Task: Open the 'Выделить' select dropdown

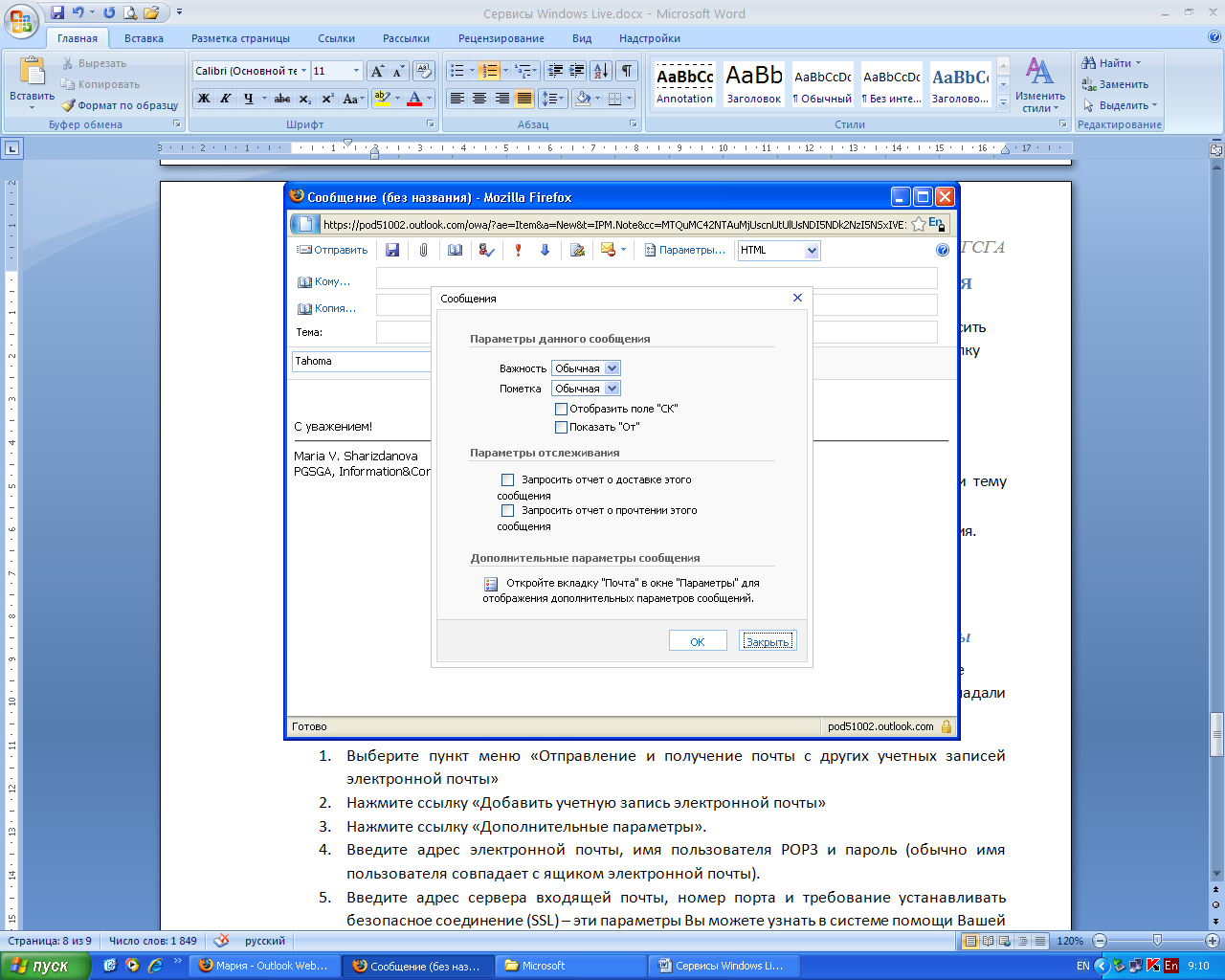Action: [x=1154, y=105]
